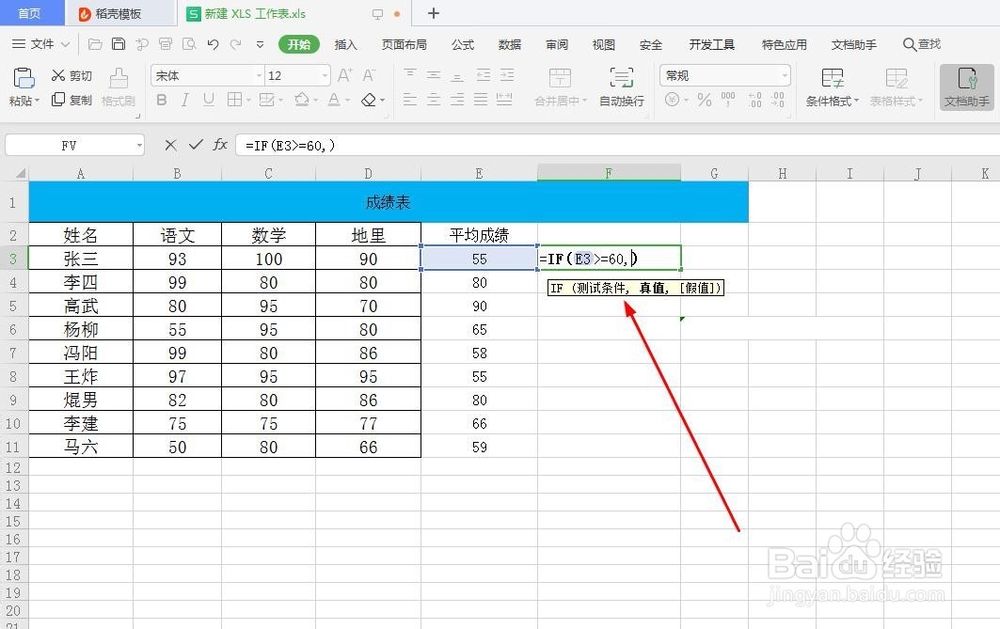Click the percent style icon
This screenshot has height=629, width=1000.
coord(705,100)
